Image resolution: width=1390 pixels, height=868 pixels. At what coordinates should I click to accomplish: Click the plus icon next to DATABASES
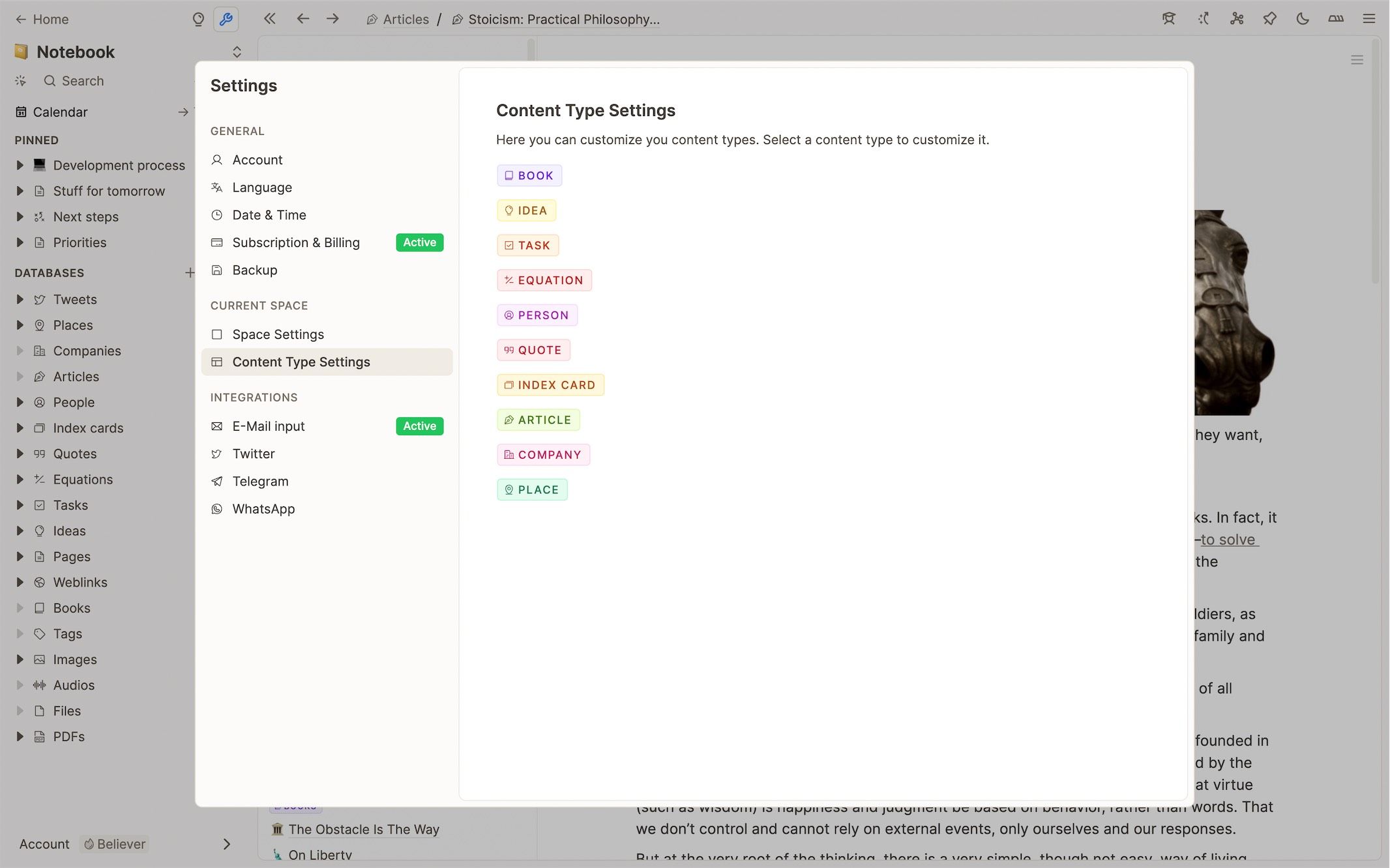pyautogui.click(x=190, y=272)
